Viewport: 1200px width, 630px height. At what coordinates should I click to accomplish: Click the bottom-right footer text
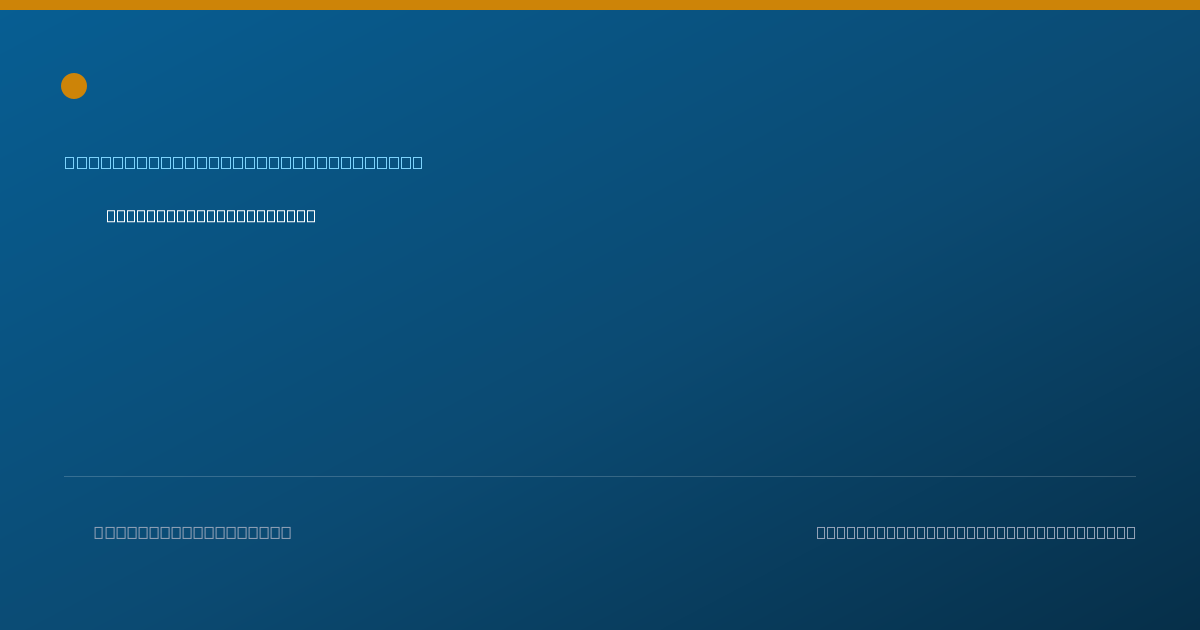click(976, 532)
